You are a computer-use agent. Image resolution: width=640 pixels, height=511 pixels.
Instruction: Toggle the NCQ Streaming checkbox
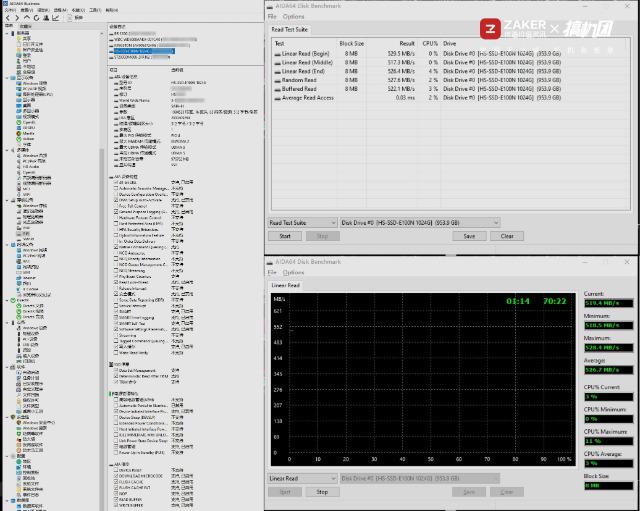click(116, 271)
